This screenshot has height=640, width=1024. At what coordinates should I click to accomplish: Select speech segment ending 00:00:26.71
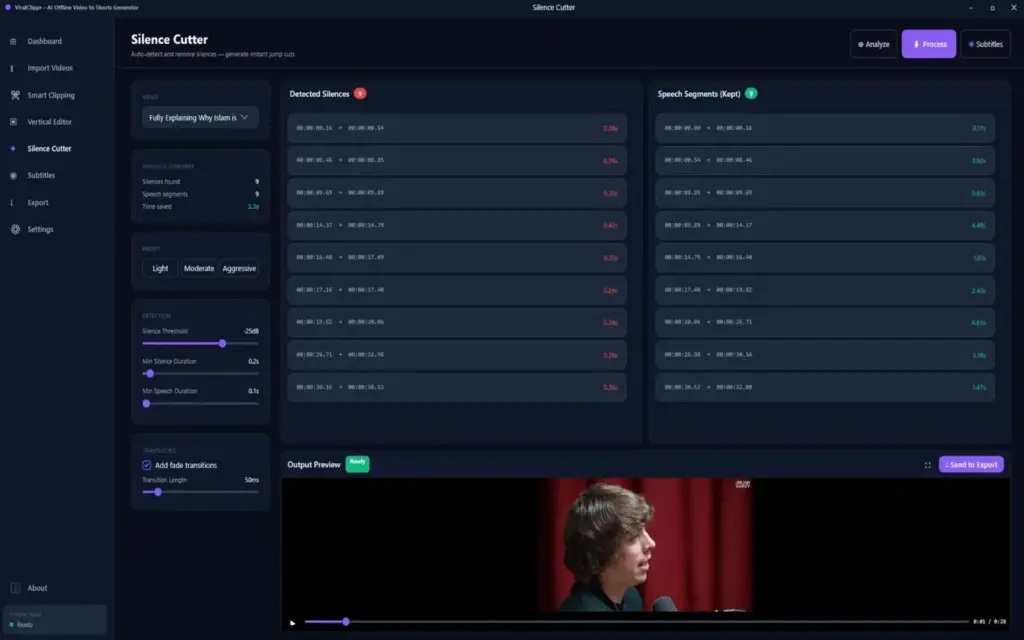tap(825, 322)
